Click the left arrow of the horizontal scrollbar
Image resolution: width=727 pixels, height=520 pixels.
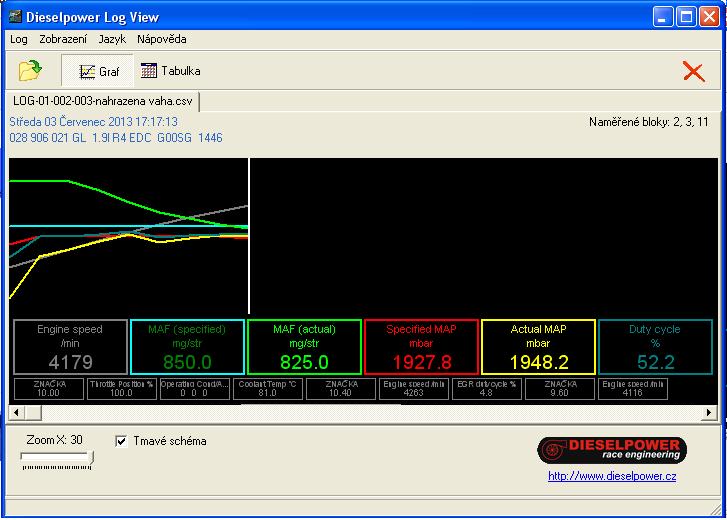click(x=17, y=412)
